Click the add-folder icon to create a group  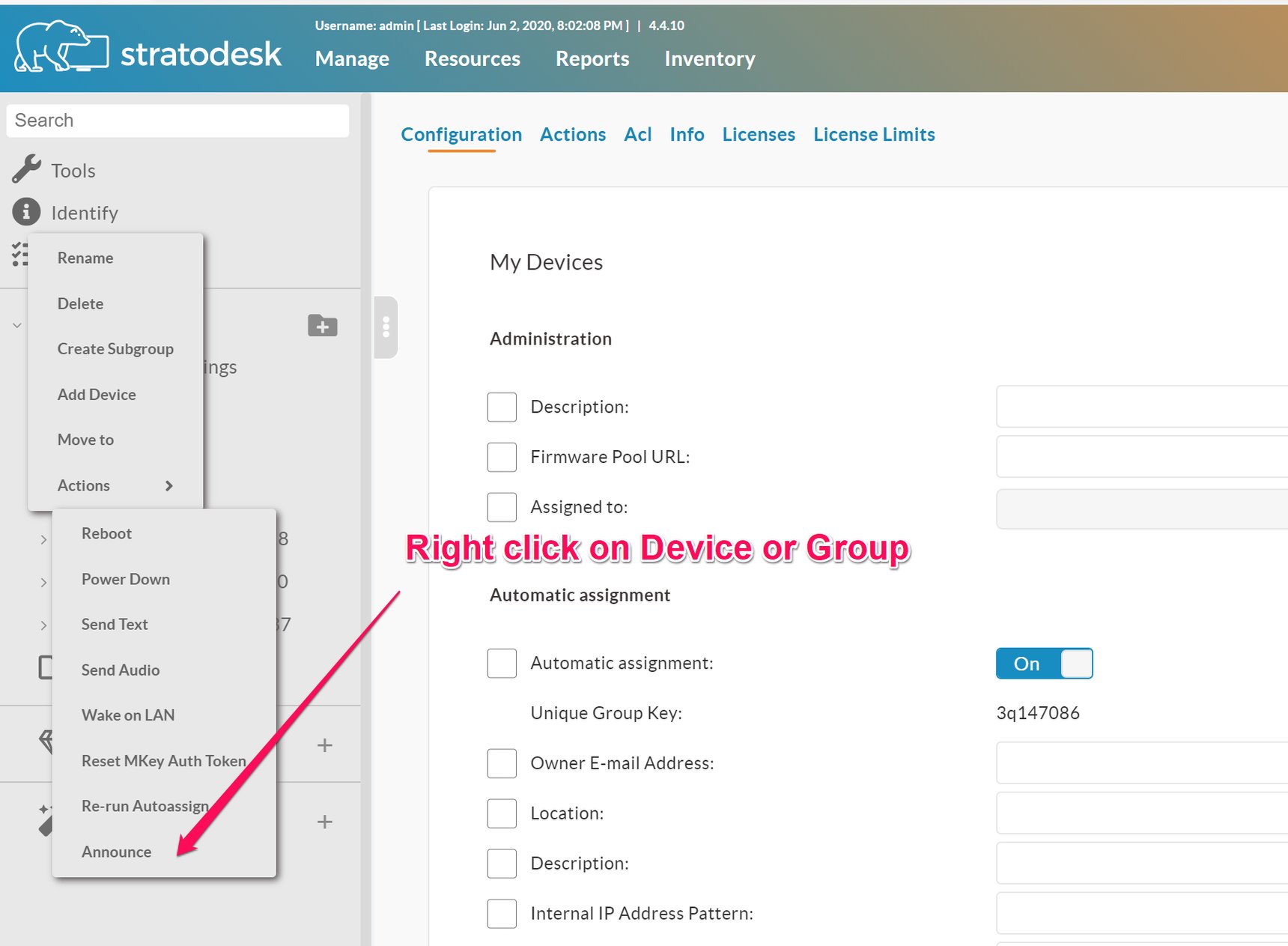(322, 326)
